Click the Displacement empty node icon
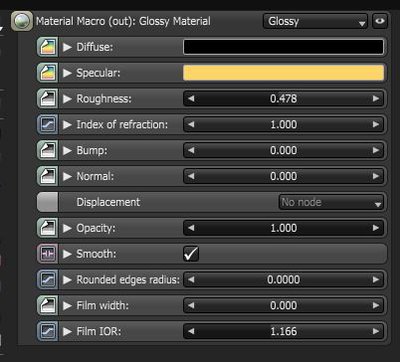This screenshot has width=400, height=362. pos(47,202)
